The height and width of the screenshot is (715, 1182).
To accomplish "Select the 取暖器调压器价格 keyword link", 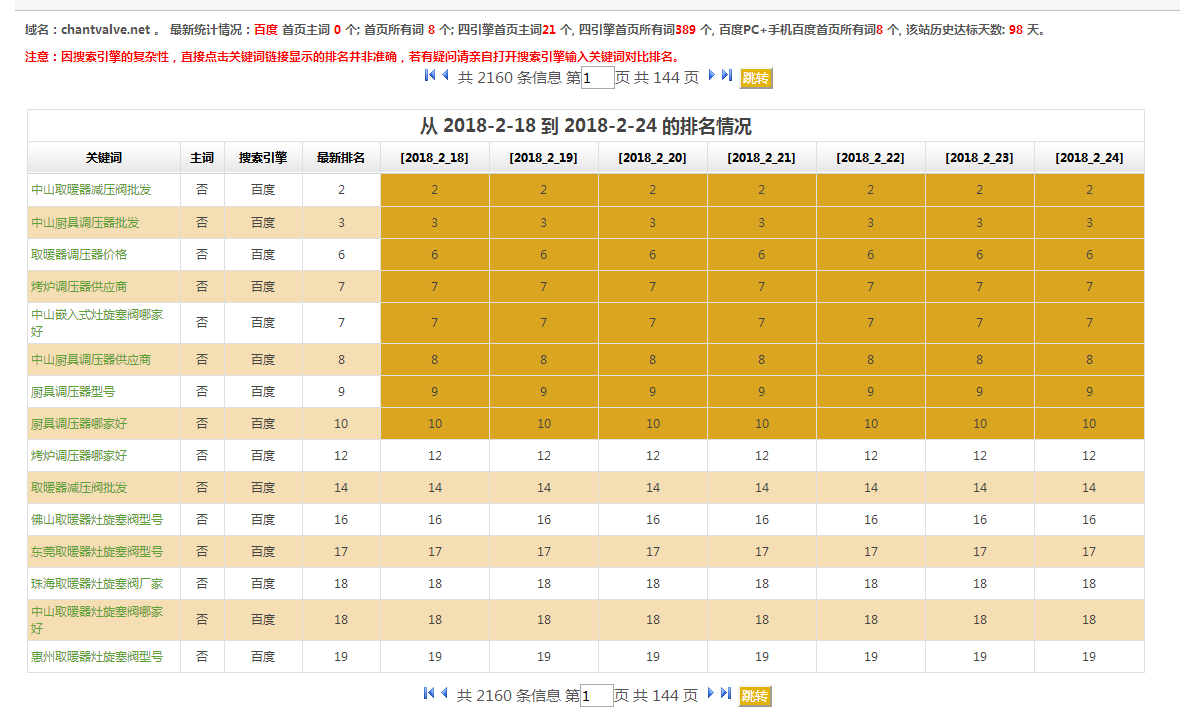I will point(79,254).
